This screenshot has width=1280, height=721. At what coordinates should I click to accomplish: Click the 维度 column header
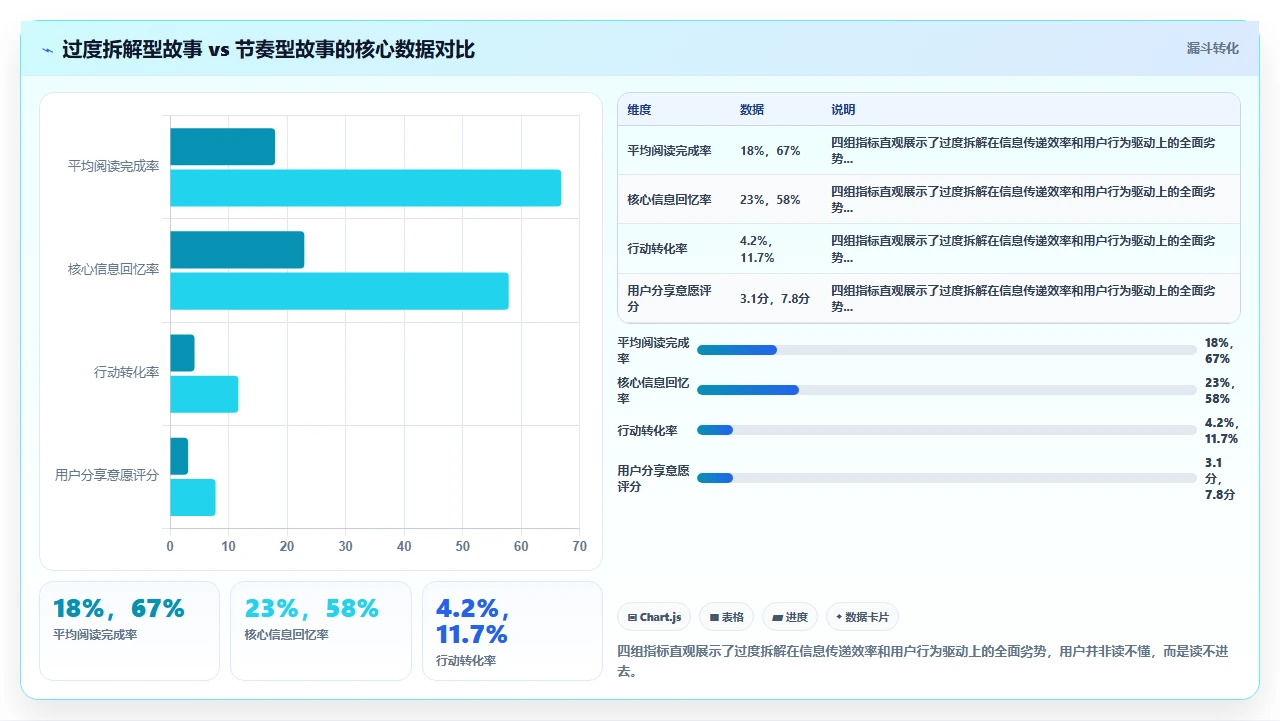639,110
